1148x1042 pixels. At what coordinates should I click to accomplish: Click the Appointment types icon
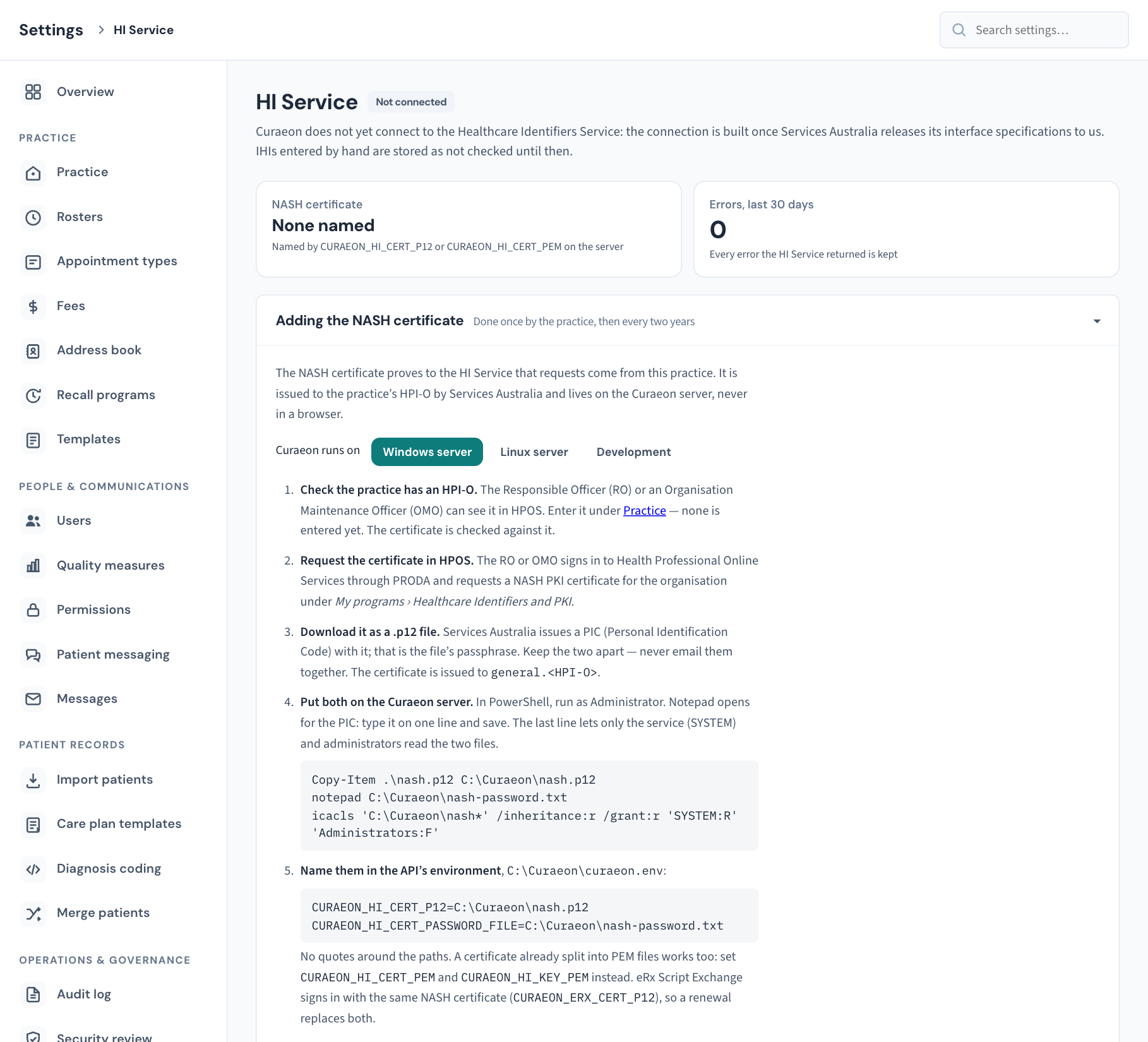coord(33,262)
